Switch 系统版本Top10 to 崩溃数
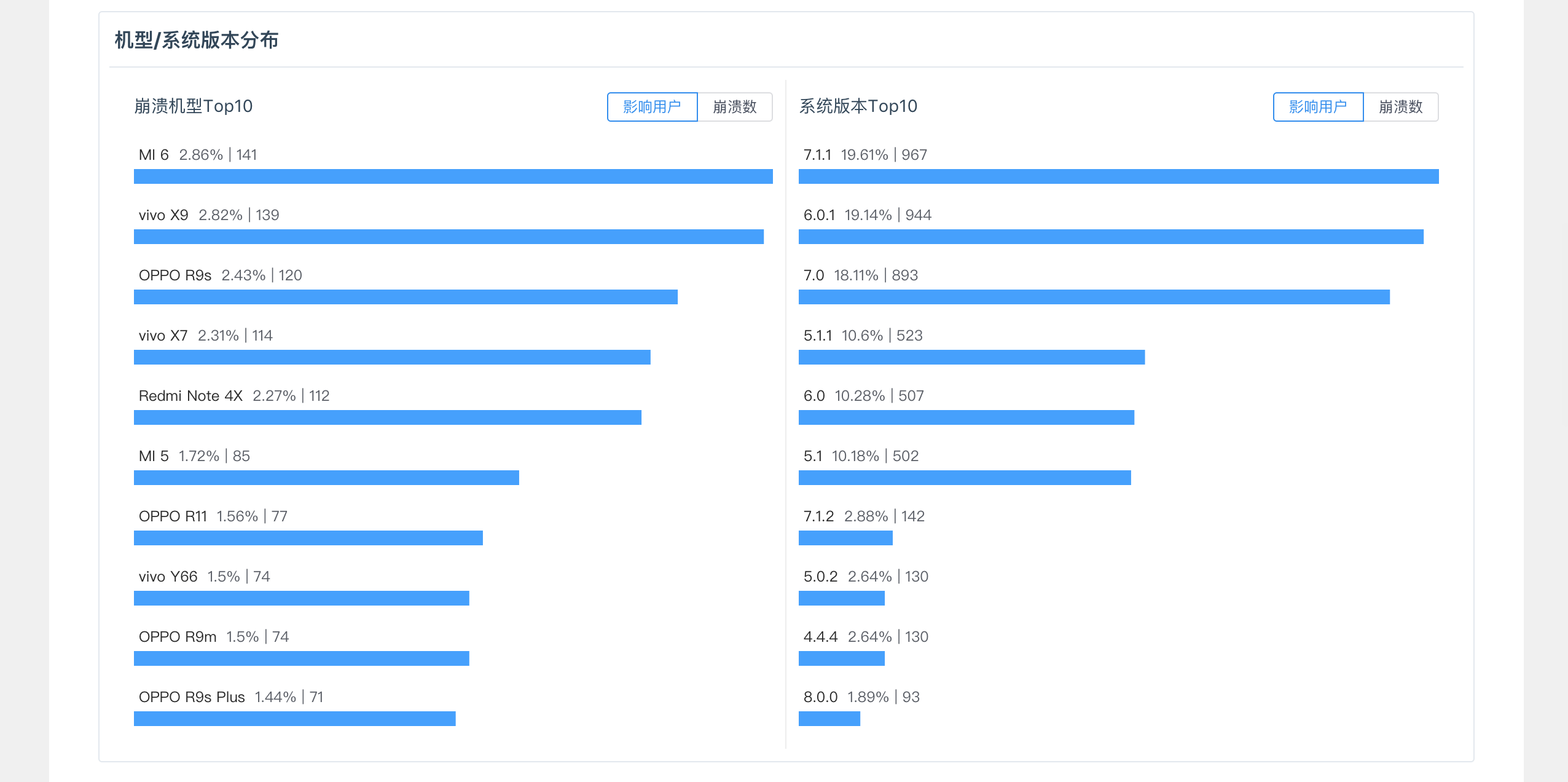Image resolution: width=1568 pixels, height=782 pixels. (1400, 107)
